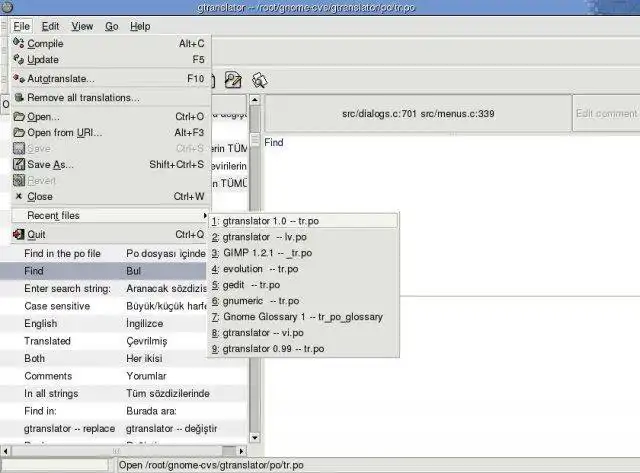The height and width of the screenshot is (473, 640).
Task: Open the View menu
Action: tap(82, 27)
